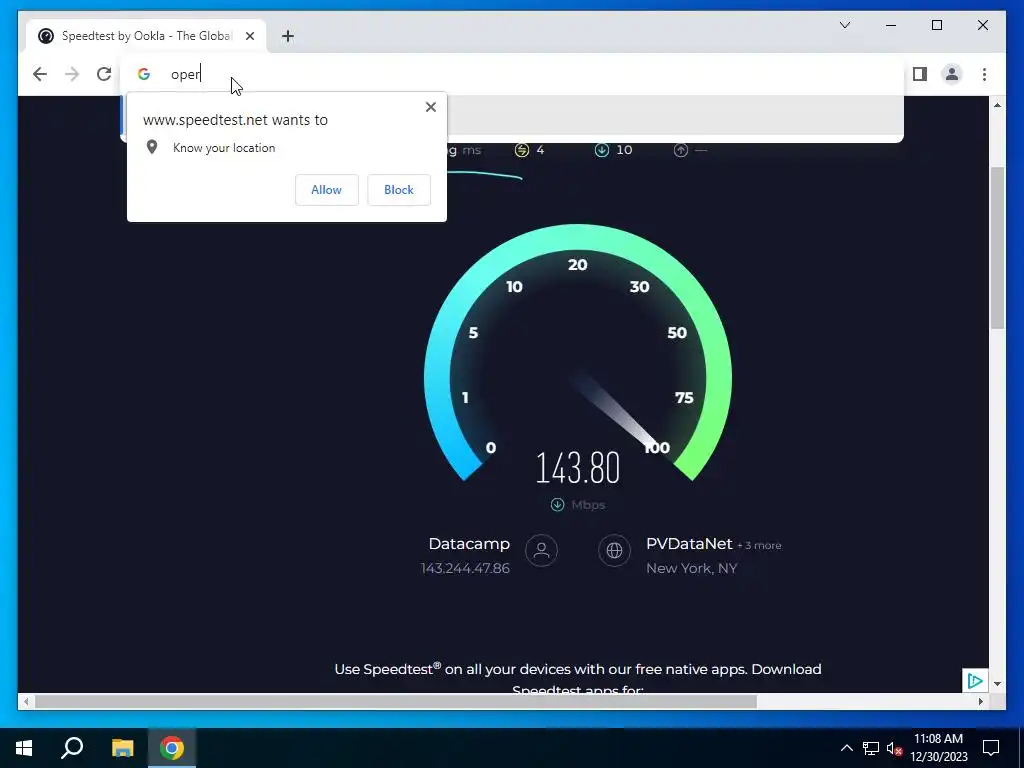Click the scroll right arrow

[x=980, y=701]
